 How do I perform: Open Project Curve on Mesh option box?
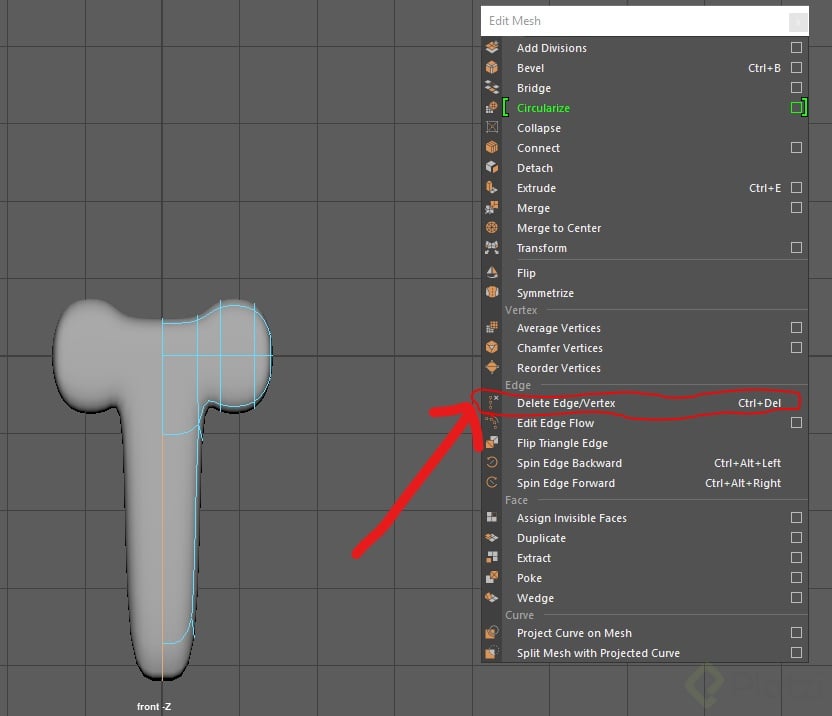click(796, 633)
